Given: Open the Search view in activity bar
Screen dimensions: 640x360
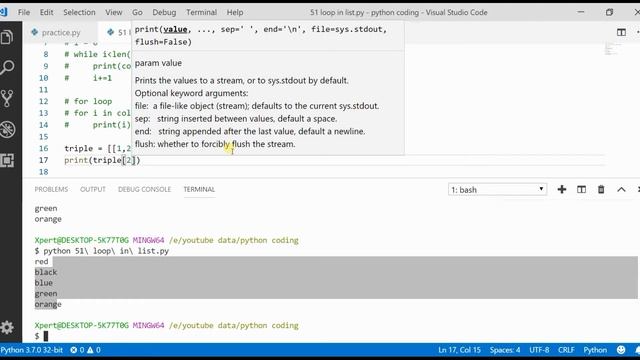Looking at the screenshot, I should 7,67.
